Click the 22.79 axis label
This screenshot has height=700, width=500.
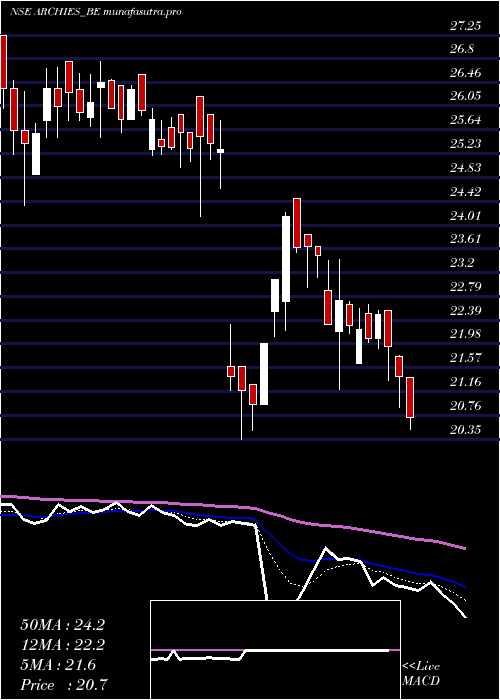[x=465, y=286]
